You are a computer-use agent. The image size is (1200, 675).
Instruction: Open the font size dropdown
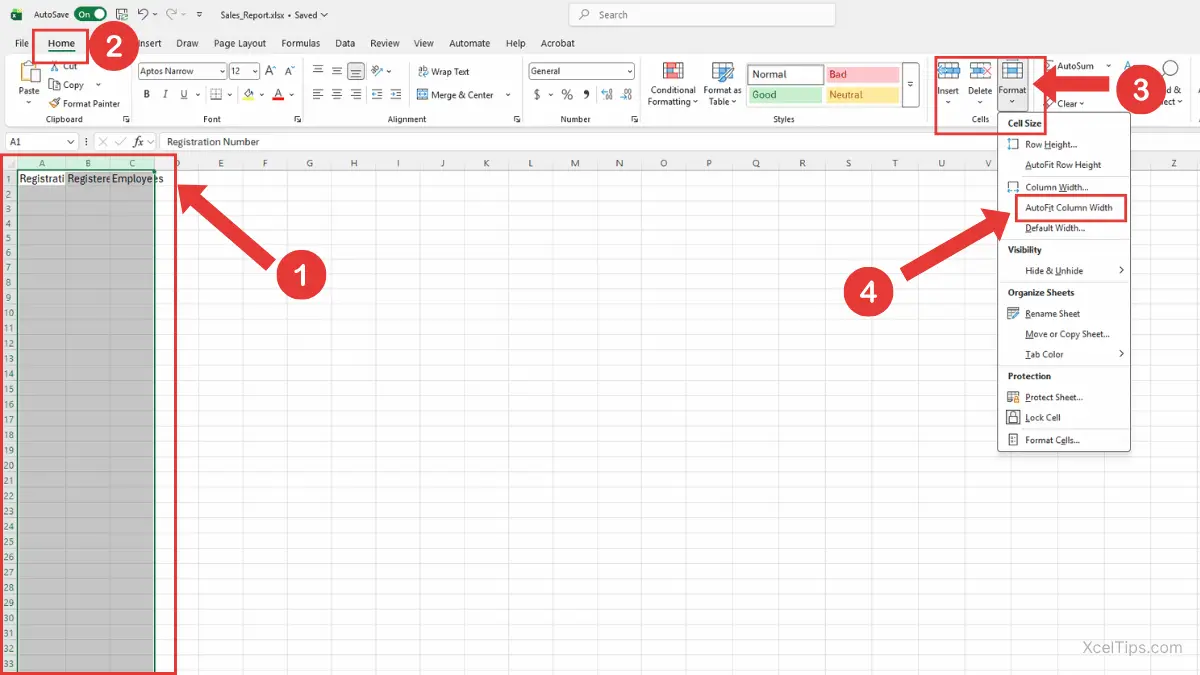pyautogui.click(x=255, y=72)
